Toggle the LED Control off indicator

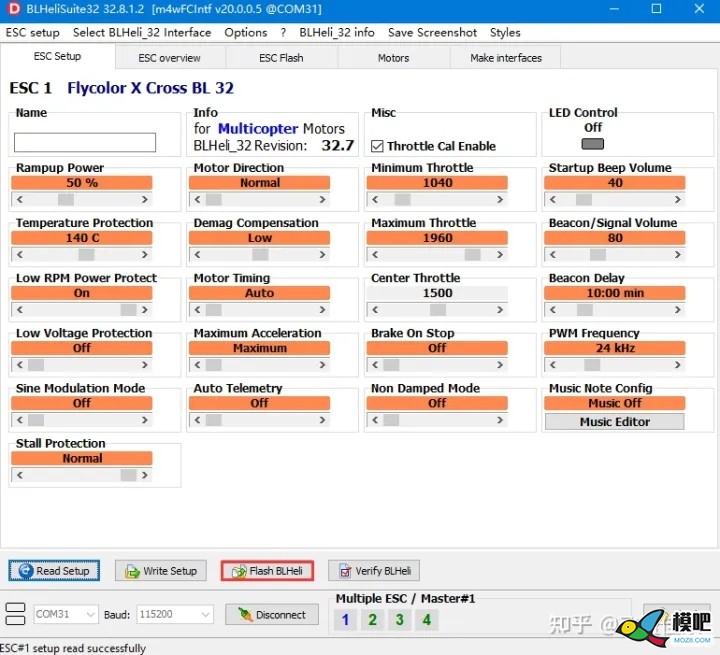click(592, 144)
